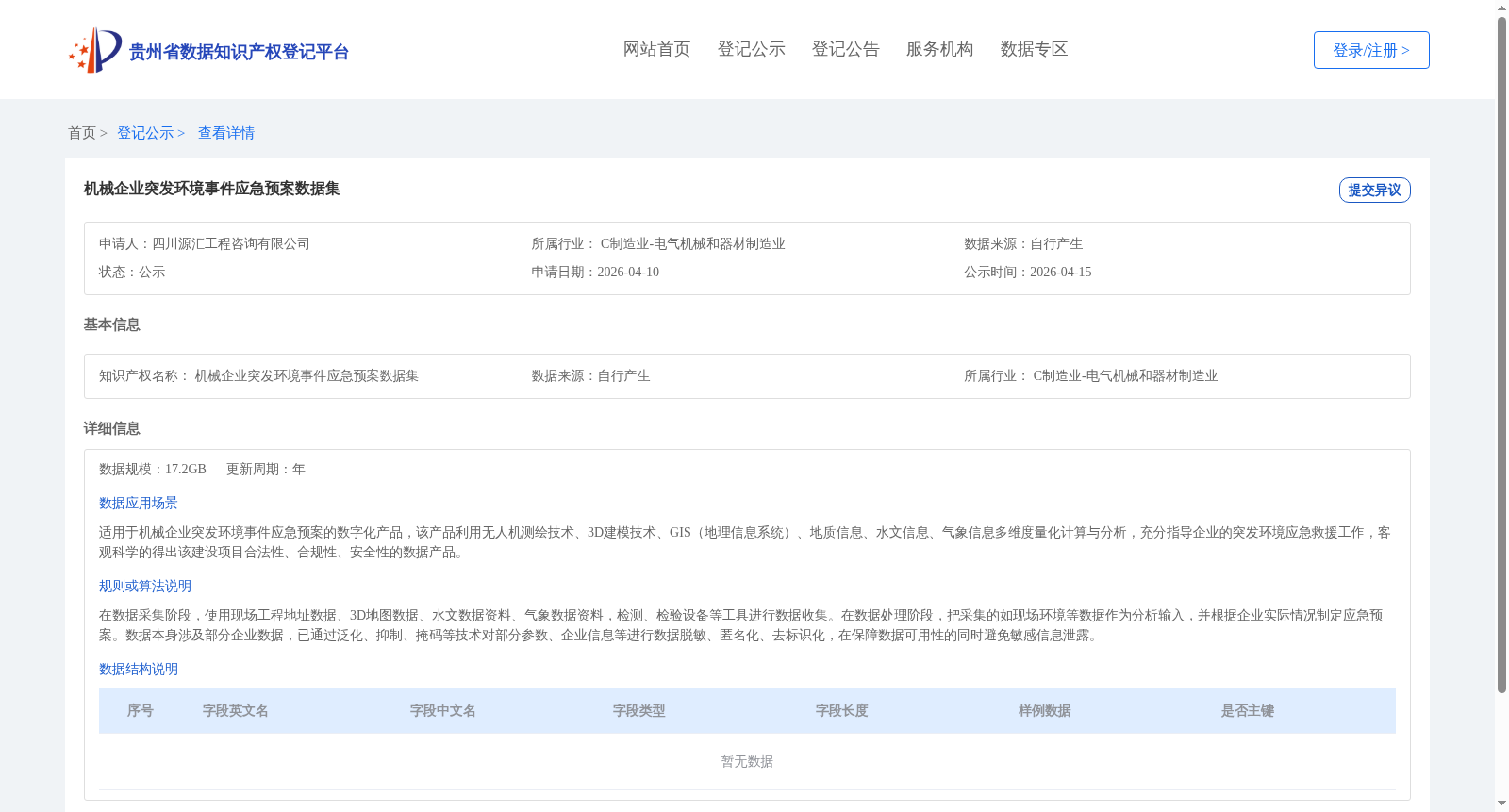Image resolution: width=1509 pixels, height=812 pixels.
Task: Click 数据来源：自行产生 in the top info box
Action: [x=1023, y=243]
